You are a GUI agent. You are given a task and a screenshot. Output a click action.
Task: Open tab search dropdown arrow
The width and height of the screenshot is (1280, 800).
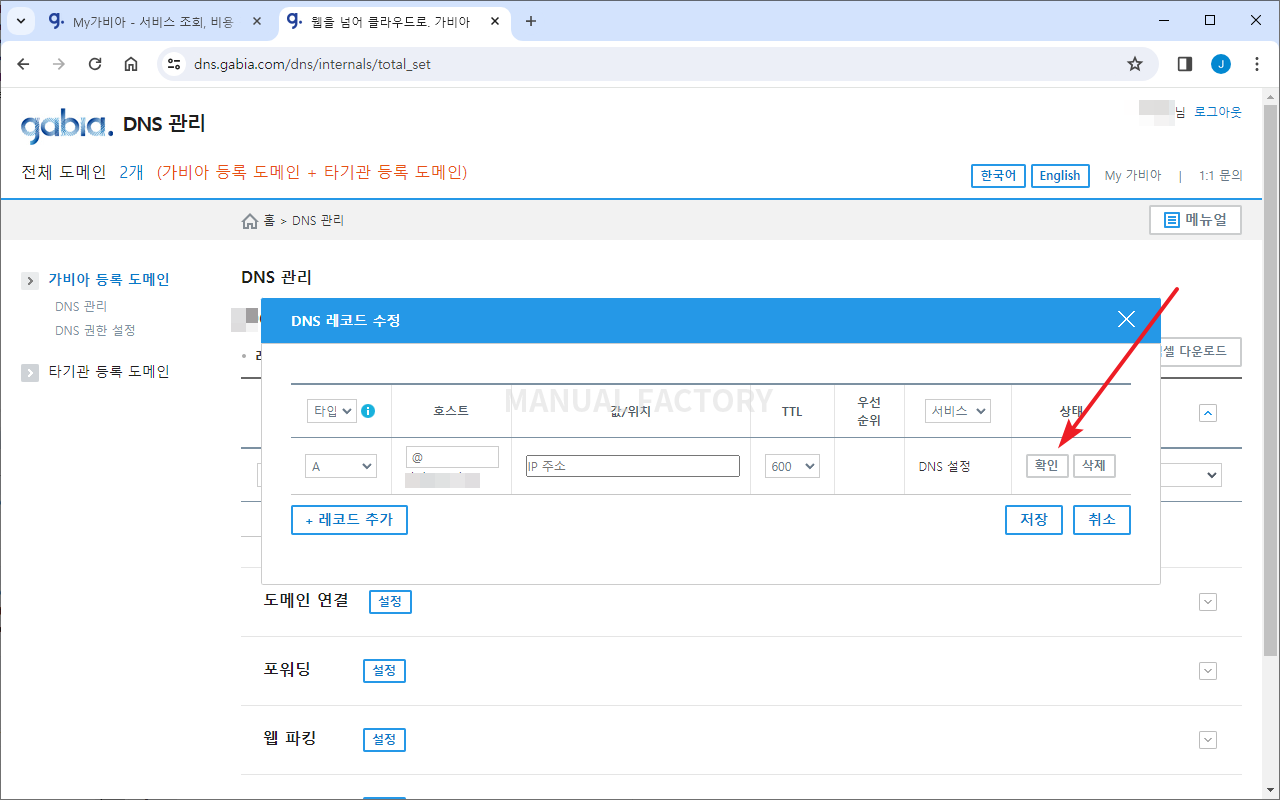tap(21, 21)
